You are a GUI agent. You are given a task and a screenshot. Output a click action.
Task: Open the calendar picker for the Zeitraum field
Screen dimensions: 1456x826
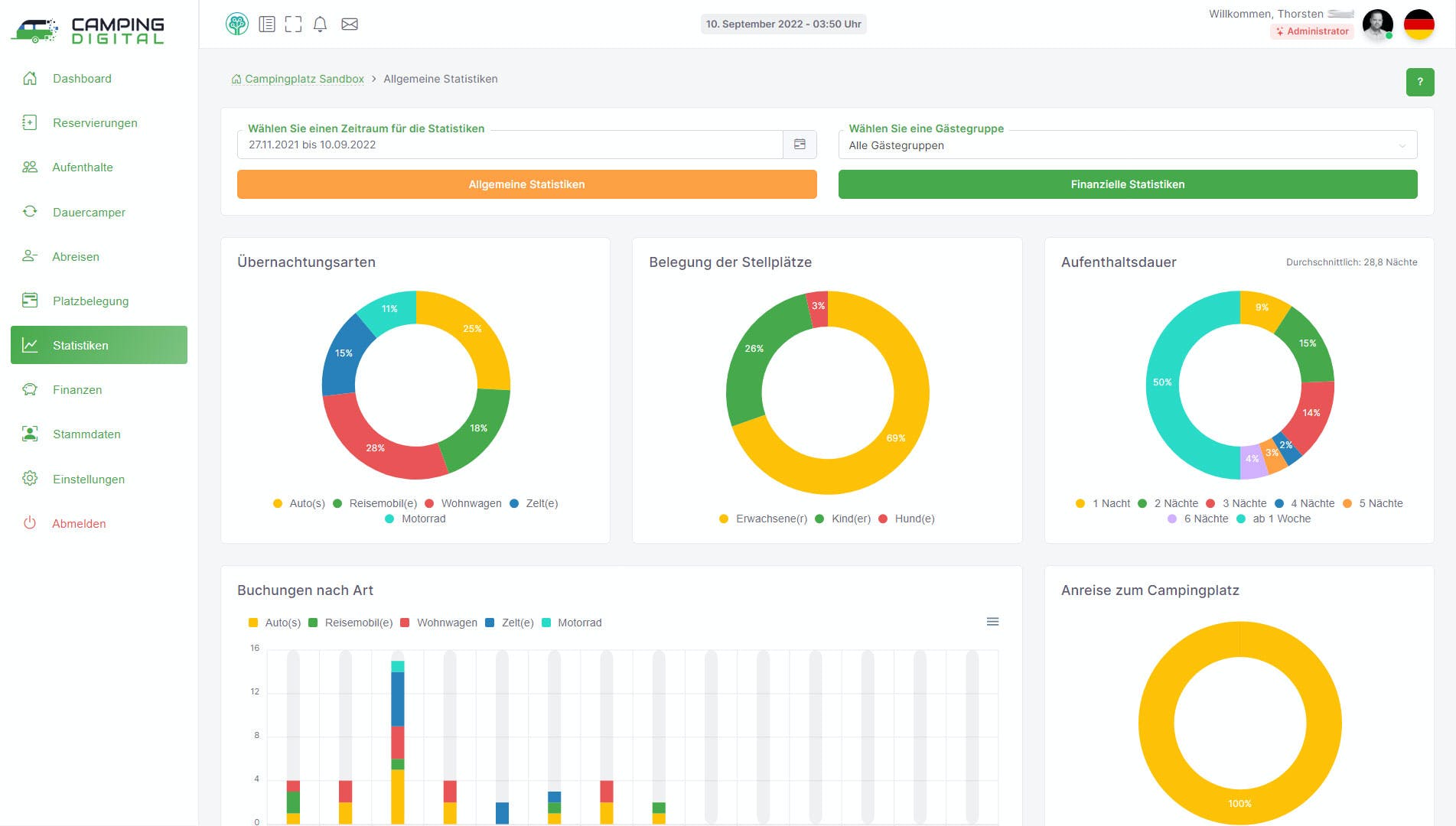click(800, 145)
